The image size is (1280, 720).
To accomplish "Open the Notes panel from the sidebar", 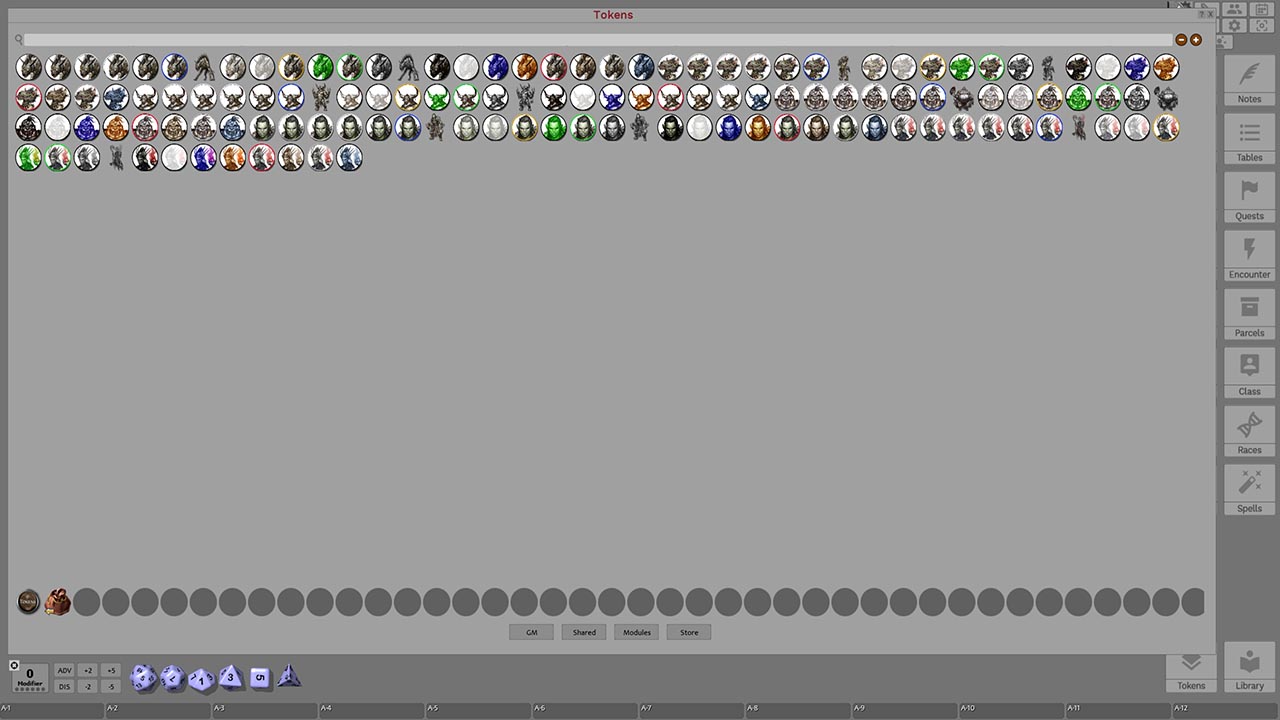I will coord(1249,82).
